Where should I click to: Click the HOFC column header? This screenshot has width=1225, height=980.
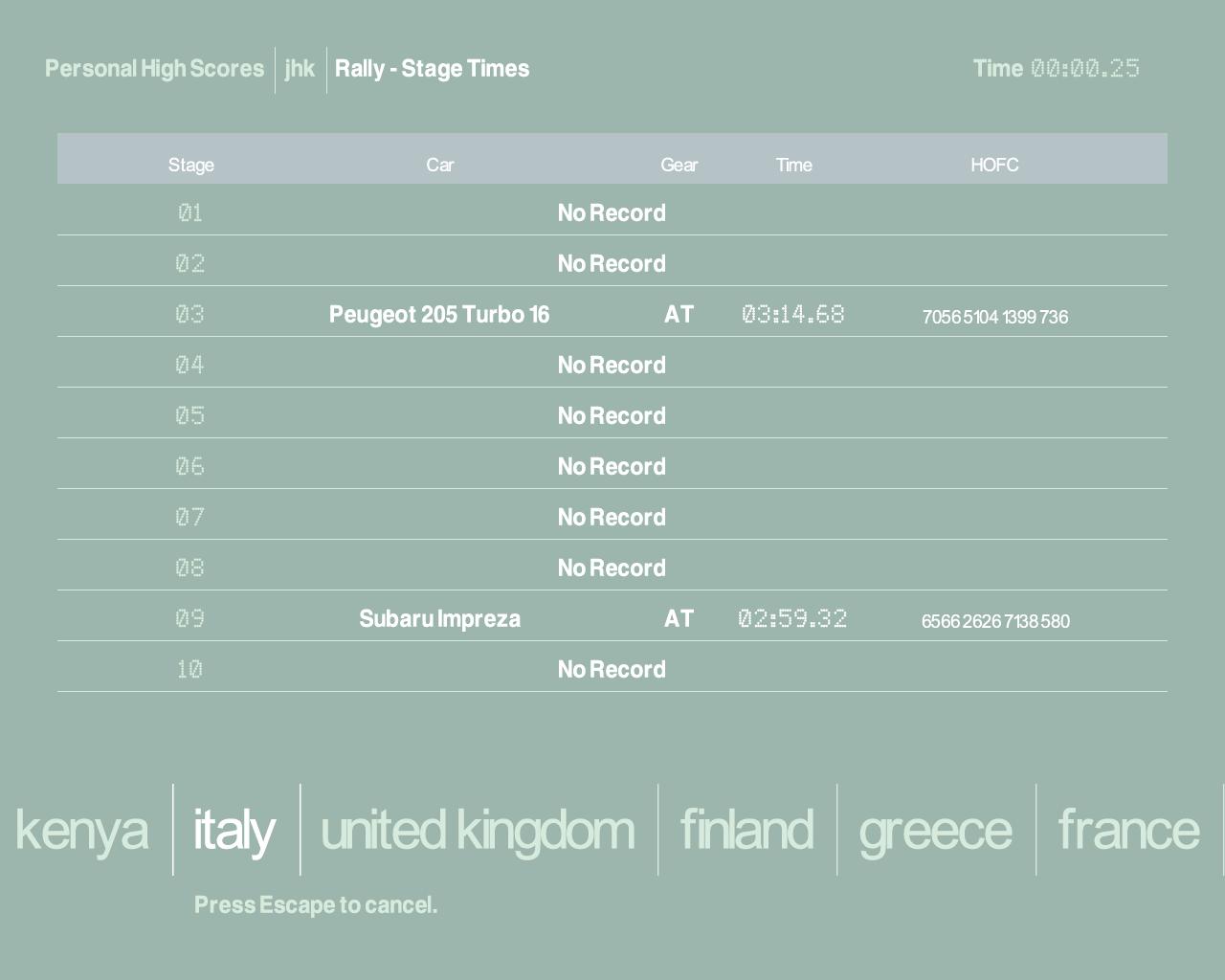[x=994, y=165]
